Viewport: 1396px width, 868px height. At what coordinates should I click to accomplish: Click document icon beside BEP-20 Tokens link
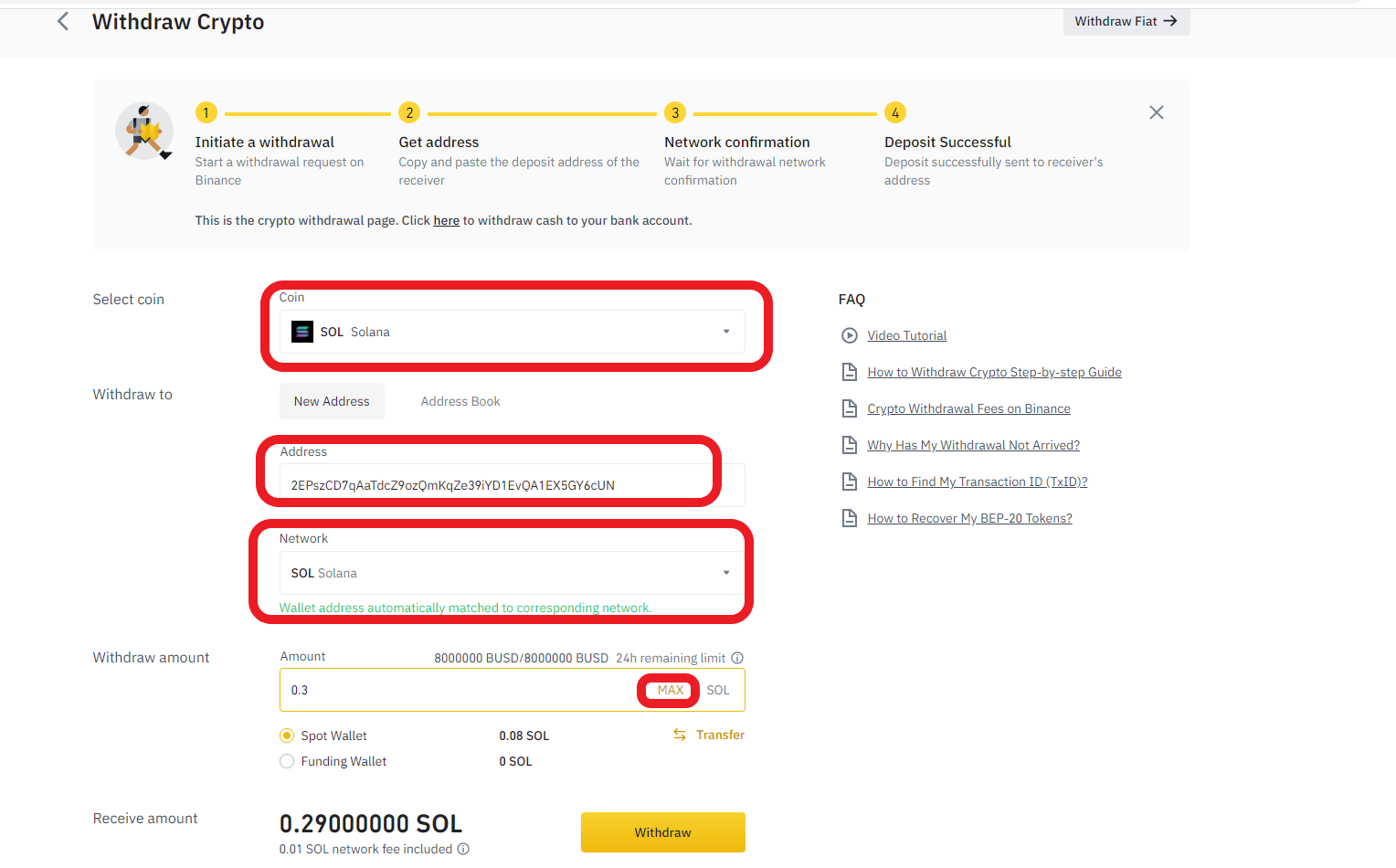click(x=849, y=518)
